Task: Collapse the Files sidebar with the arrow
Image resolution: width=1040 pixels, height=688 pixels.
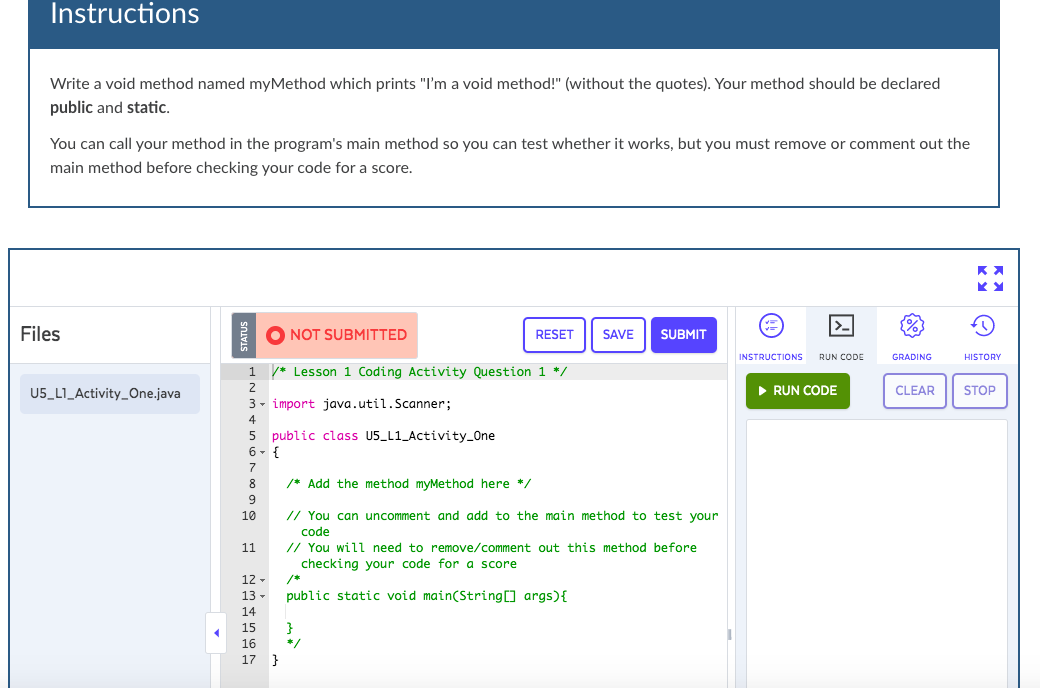Action: coord(216,633)
